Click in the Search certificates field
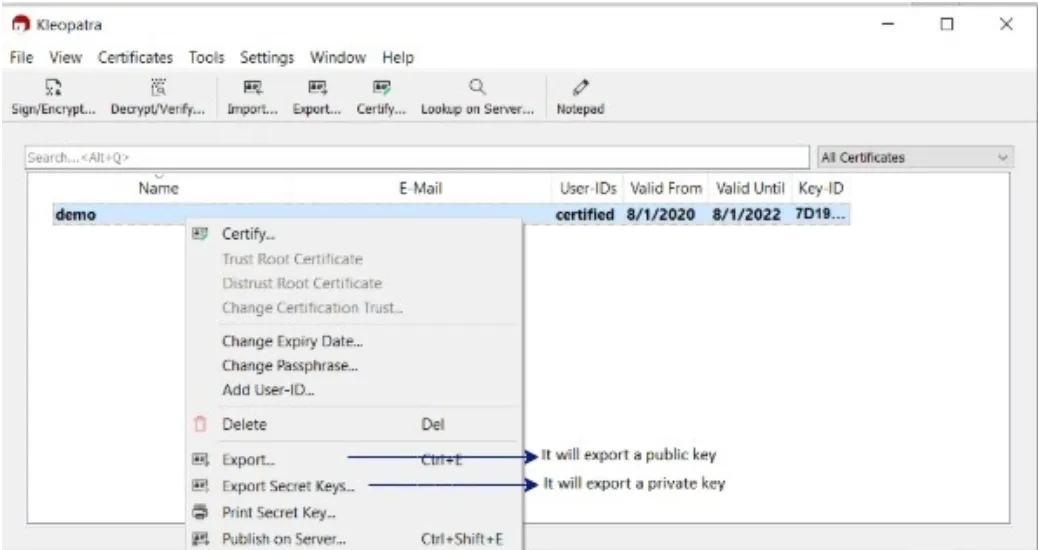 [417, 158]
